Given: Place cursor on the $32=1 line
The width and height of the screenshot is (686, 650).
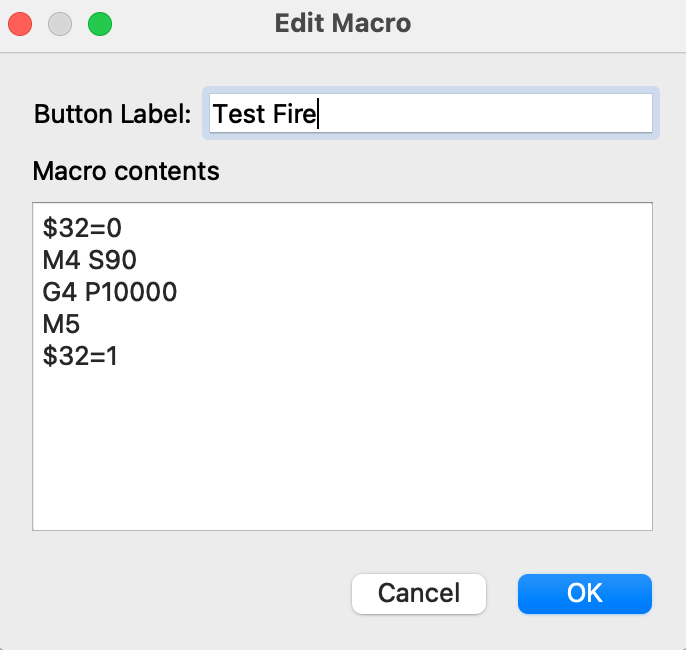Looking at the screenshot, I should 80,356.
